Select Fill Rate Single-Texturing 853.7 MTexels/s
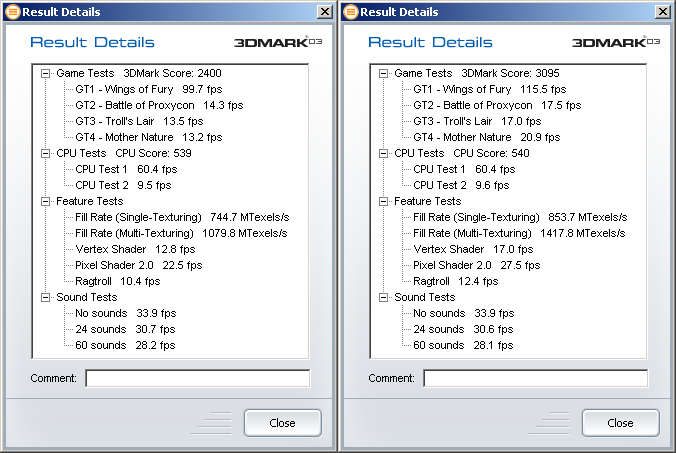 pos(520,217)
